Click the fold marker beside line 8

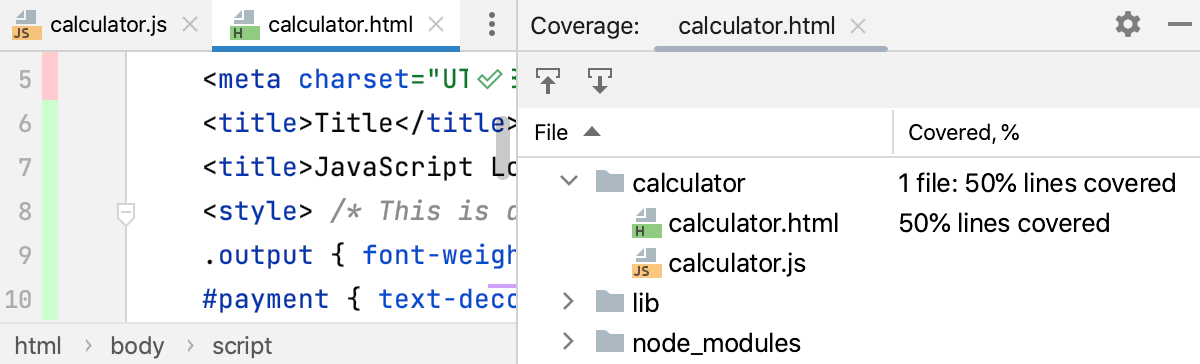pos(126,212)
